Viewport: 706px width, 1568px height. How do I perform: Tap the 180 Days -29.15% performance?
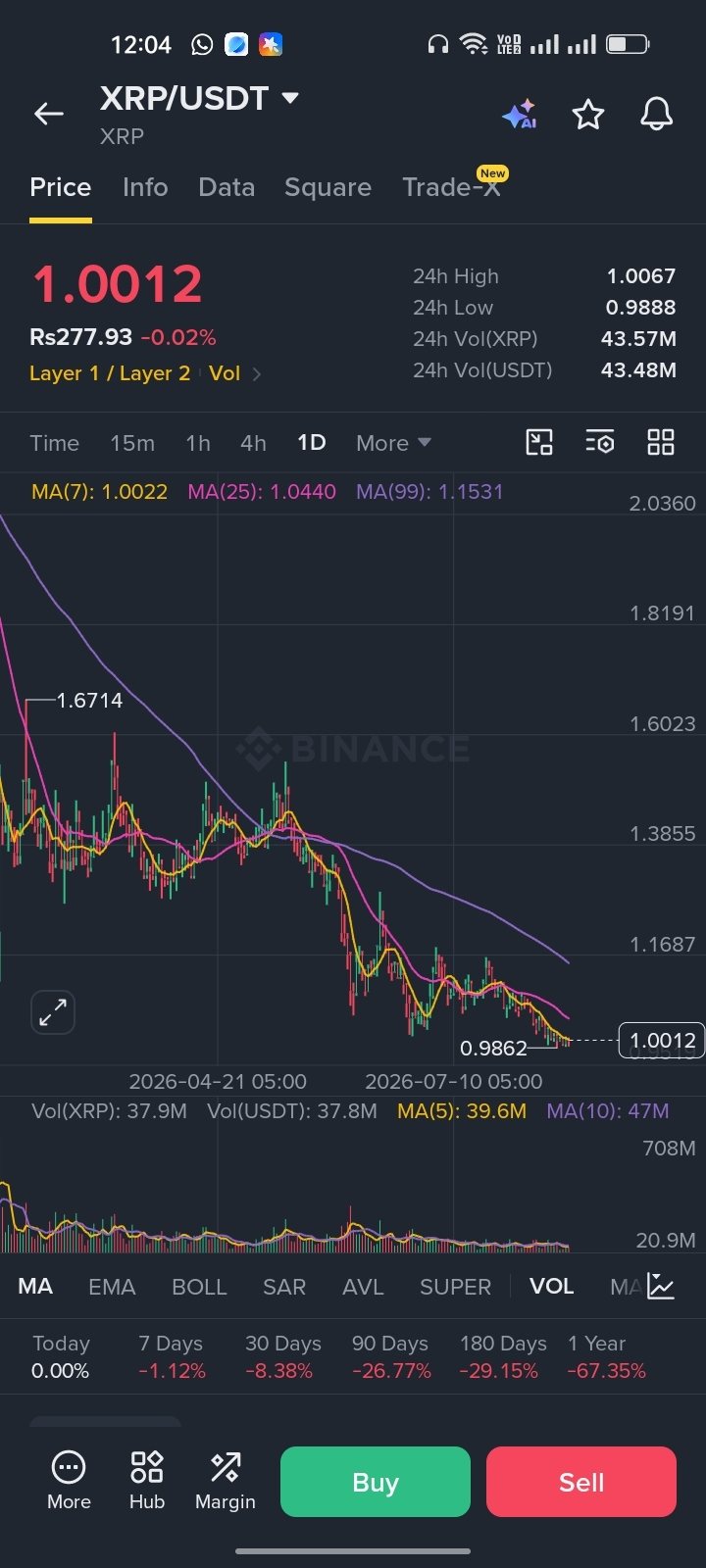coord(502,1356)
